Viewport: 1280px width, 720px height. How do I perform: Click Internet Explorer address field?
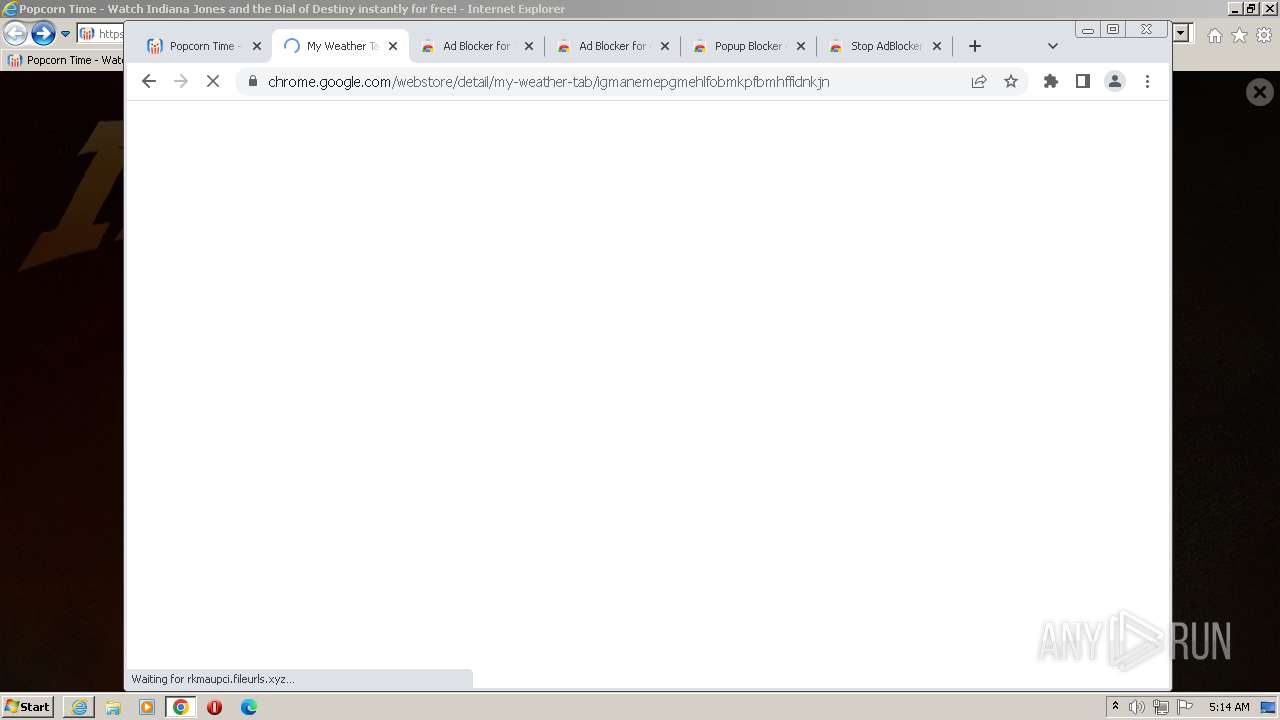click(100, 34)
